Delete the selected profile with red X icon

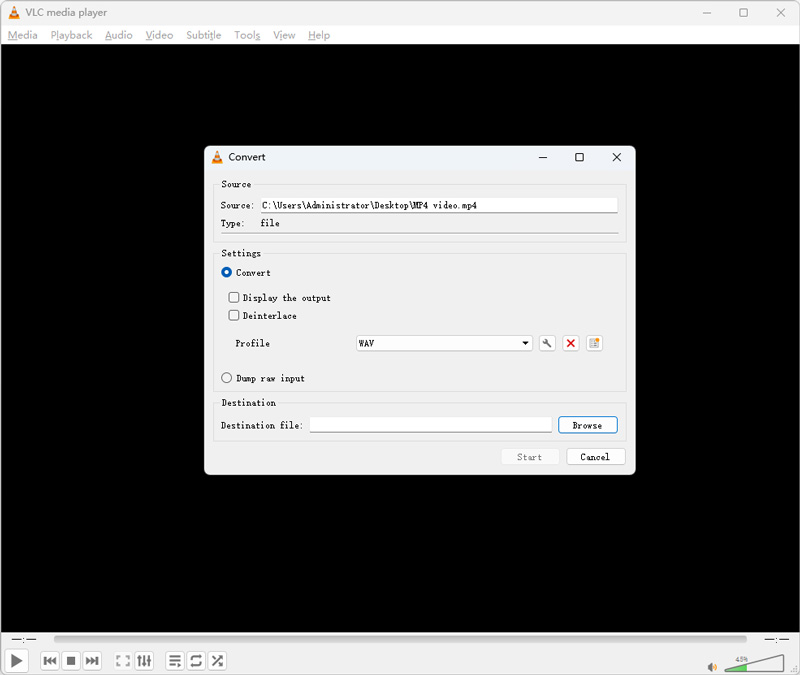click(x=571, y=343)
